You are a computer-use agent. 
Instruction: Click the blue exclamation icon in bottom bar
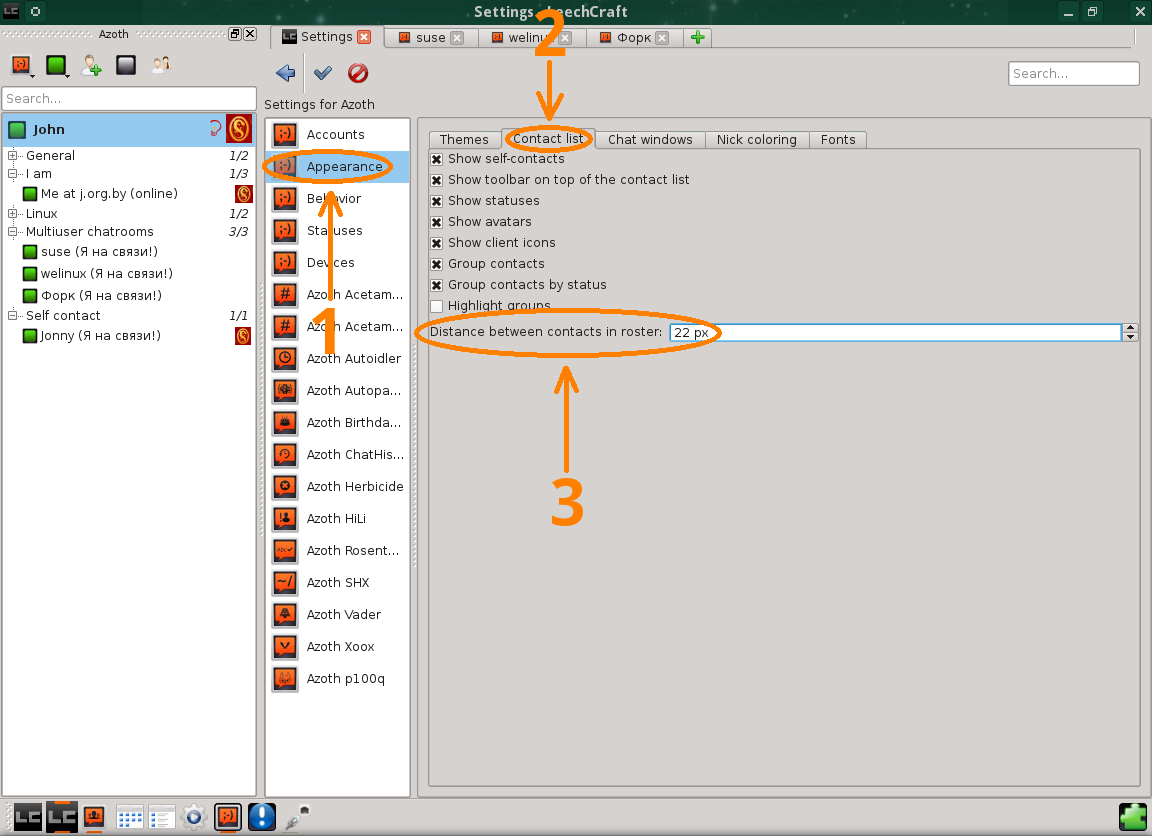point(262,817)
